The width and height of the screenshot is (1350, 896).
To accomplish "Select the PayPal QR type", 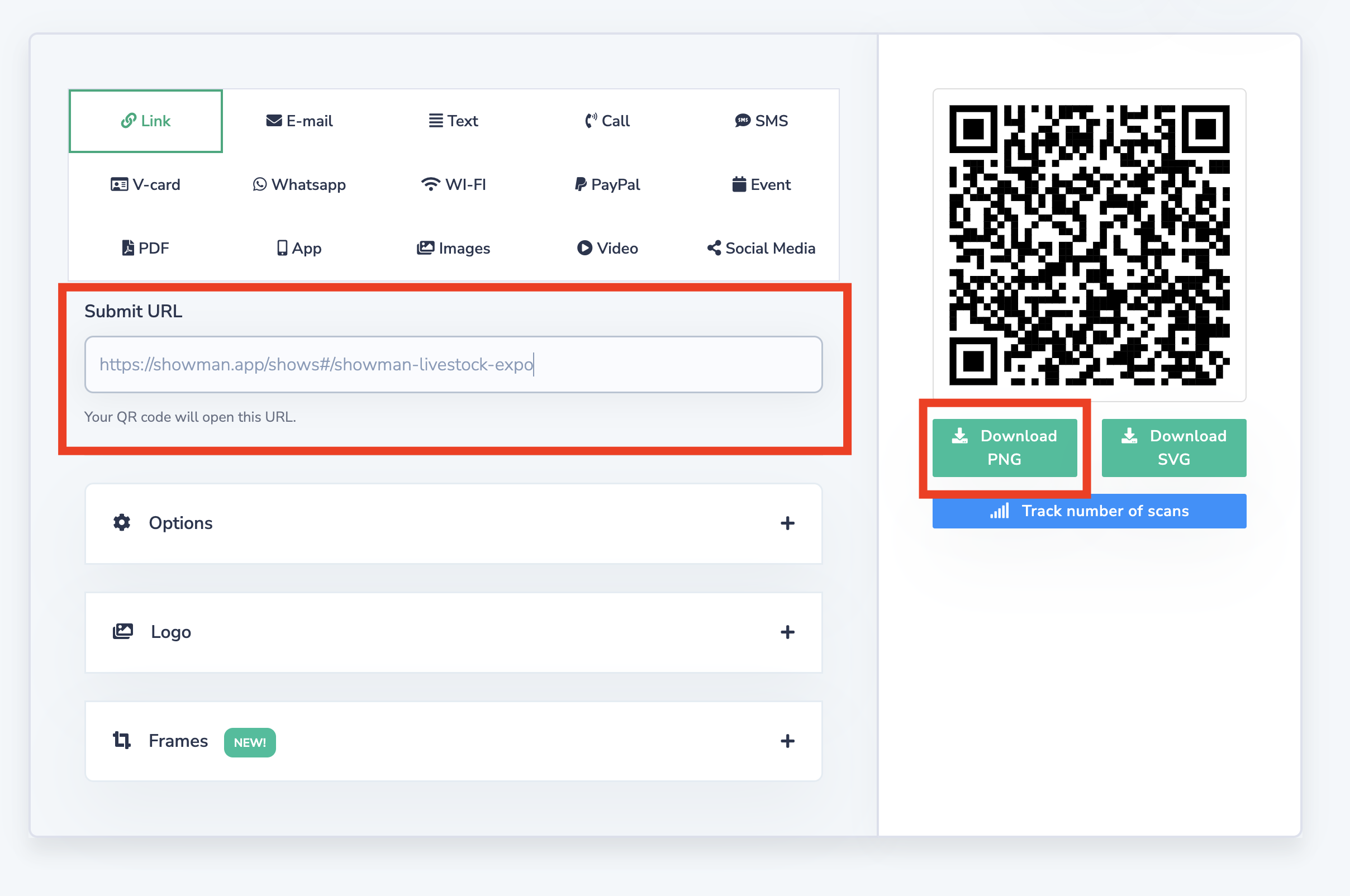I will coord(607,184).
